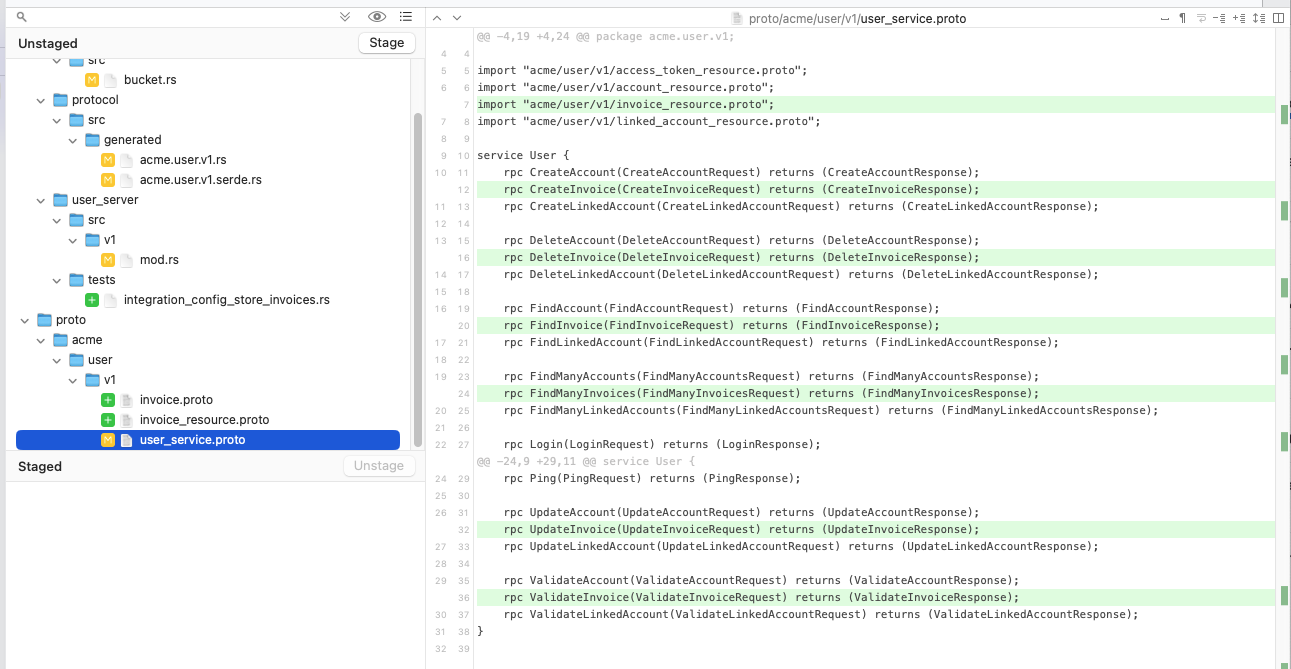Click the generated folder icon
The width and height of the screenshot is (1291, 669).
coord(92,140)
